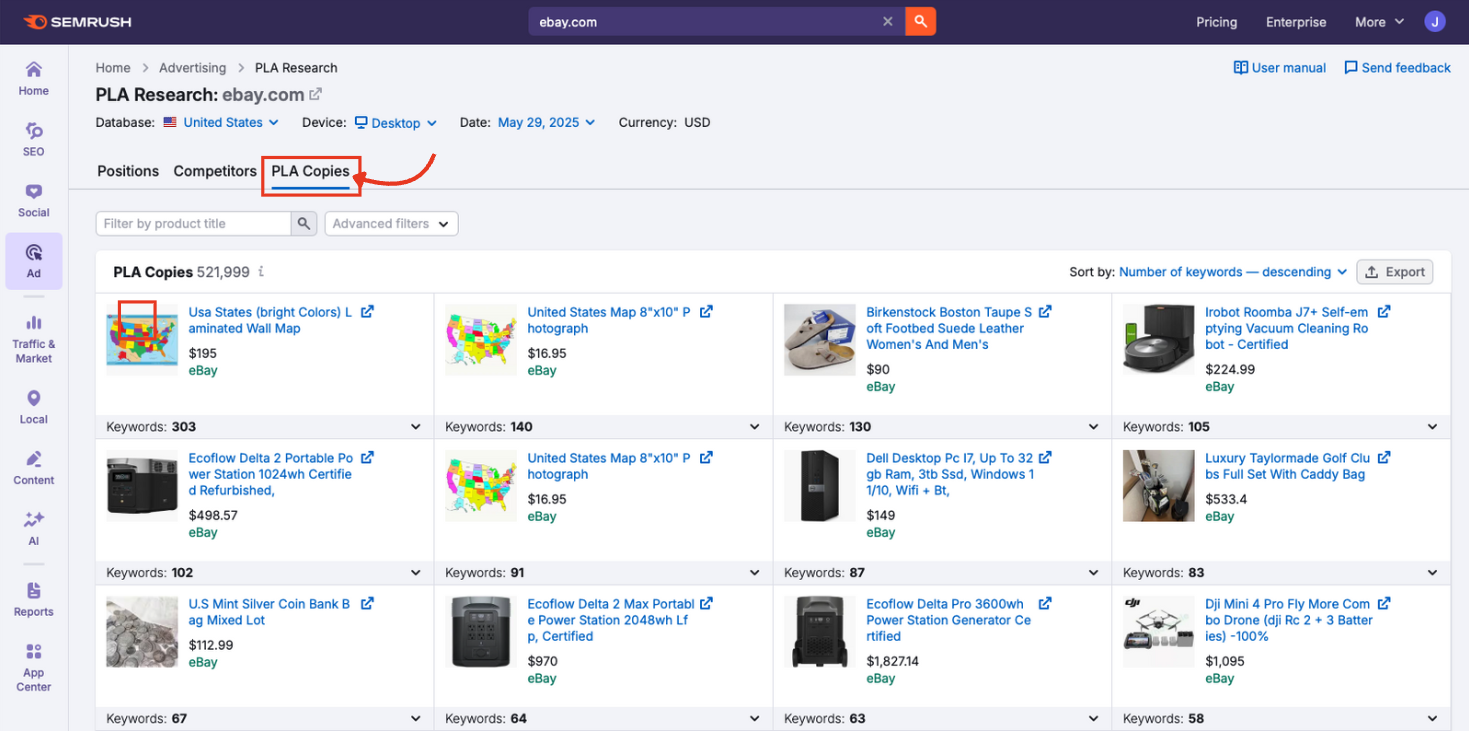Open the Device dropdown to change Desktop
Image resolution: width=1469 pixels, height=731 pixels.
click(396, 122)
